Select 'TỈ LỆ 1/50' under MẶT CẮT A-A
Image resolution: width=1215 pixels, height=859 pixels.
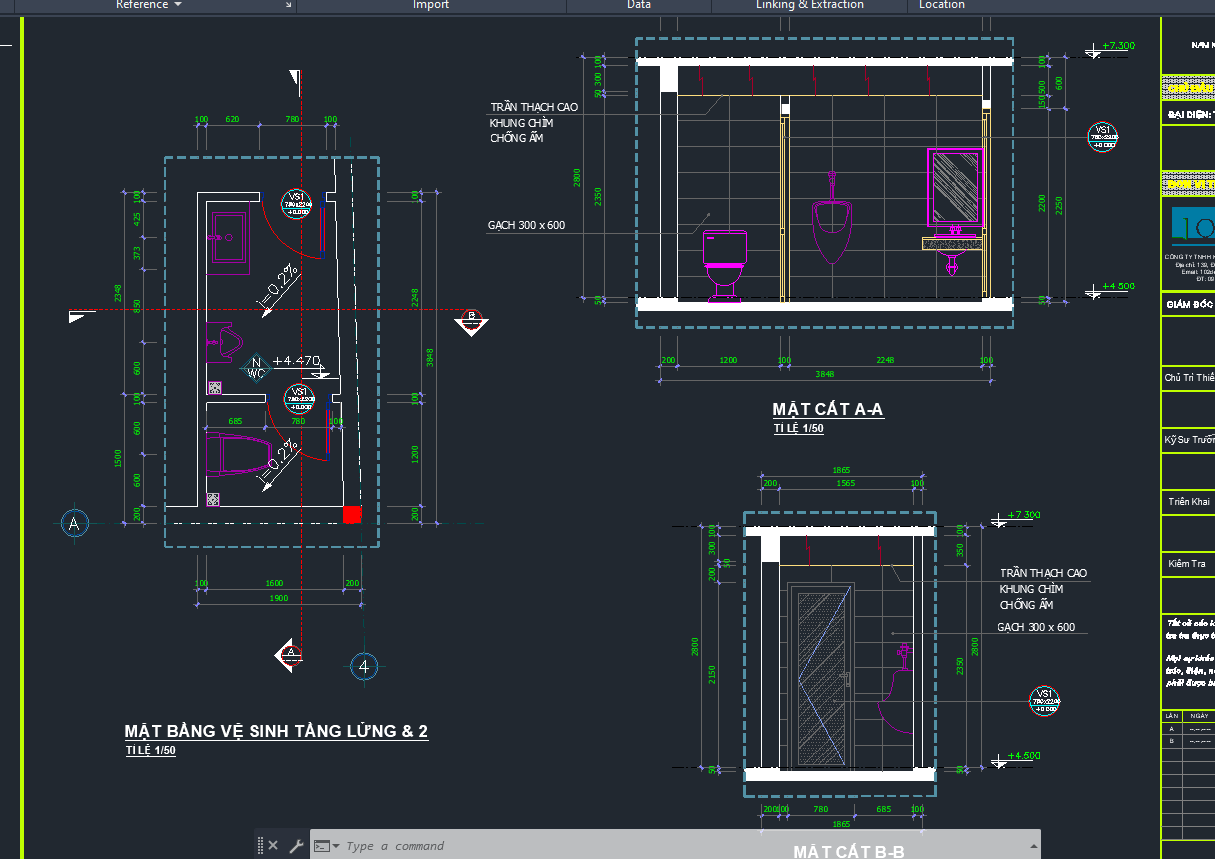click(798, 429)
